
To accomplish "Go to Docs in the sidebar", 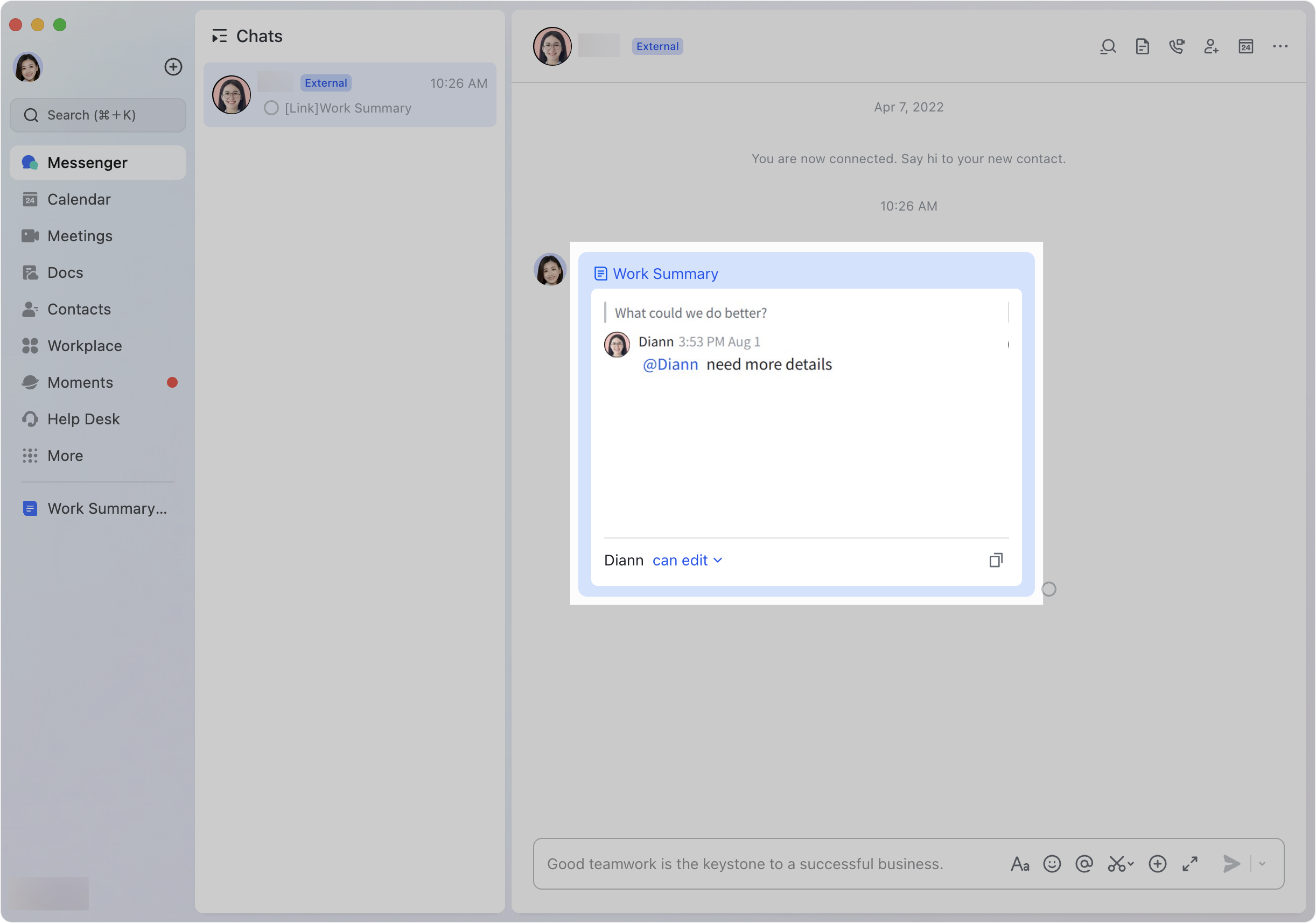I will tap(98, 273).
